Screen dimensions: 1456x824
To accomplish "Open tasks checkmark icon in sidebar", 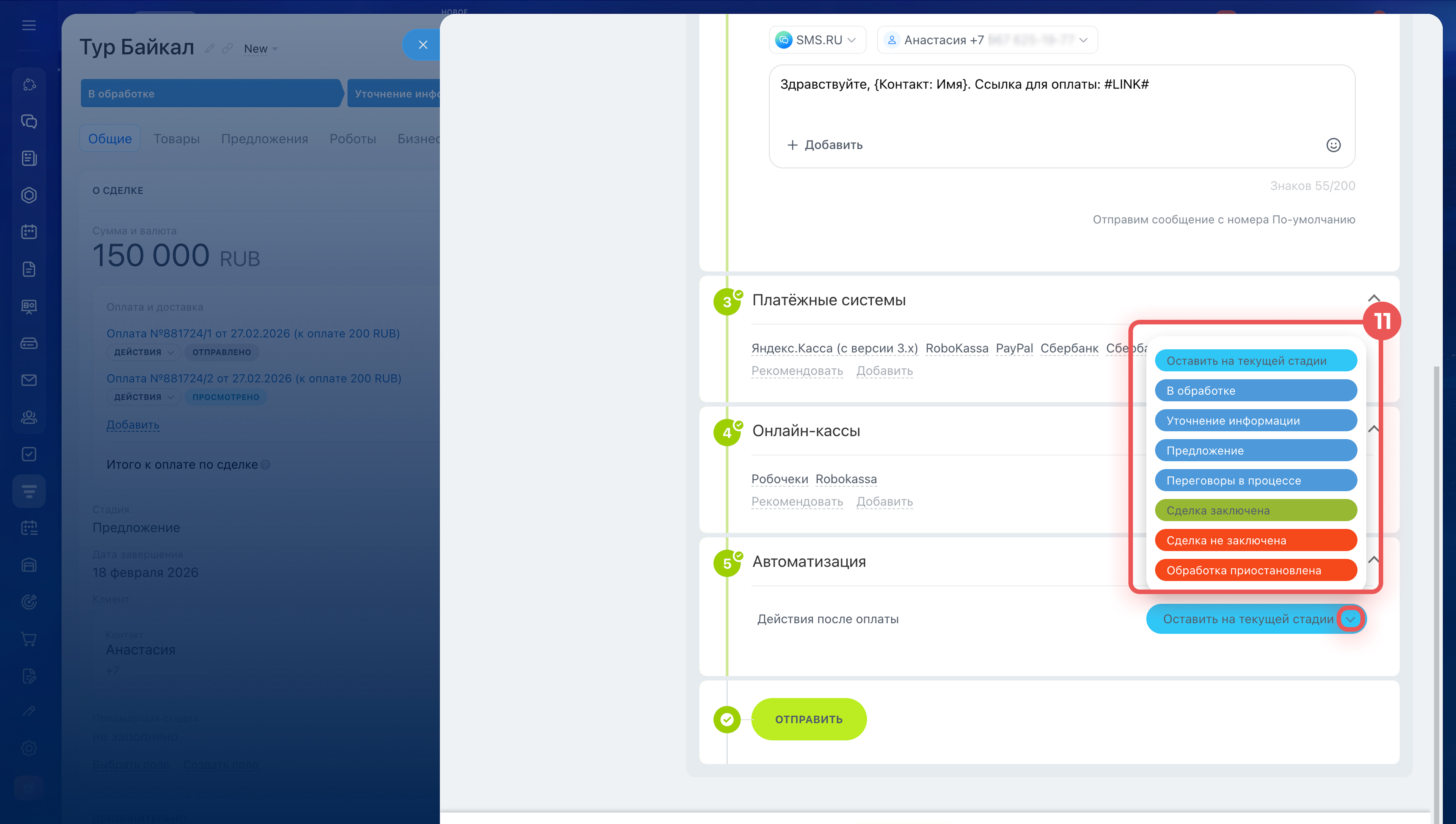I will tap(29, 454).
